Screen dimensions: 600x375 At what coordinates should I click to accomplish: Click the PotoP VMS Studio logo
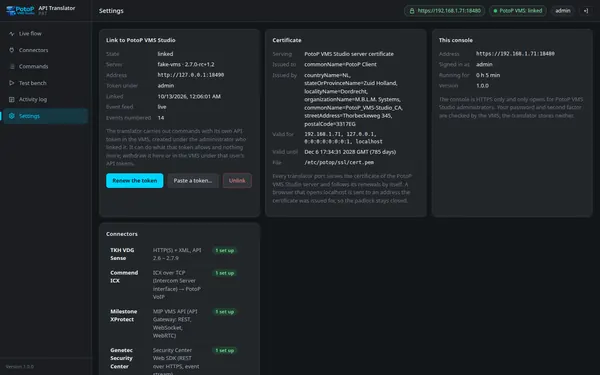pyautogui.click(x=20, y=10)
